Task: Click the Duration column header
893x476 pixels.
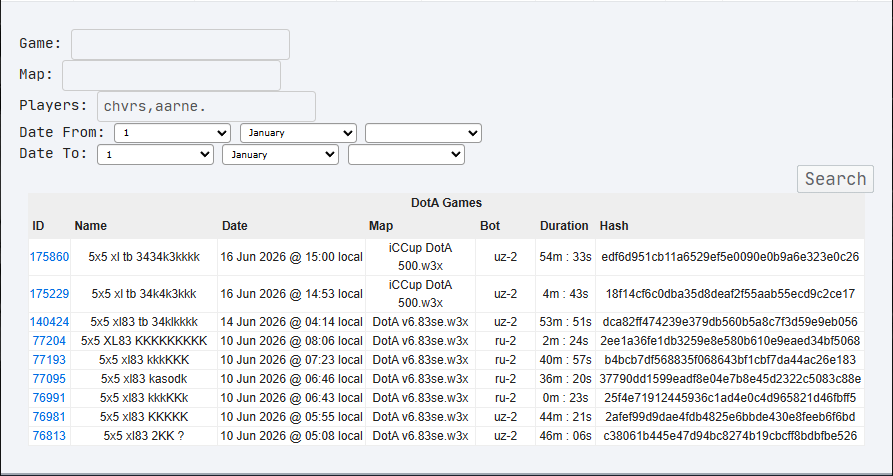Action: click(564, 225)
